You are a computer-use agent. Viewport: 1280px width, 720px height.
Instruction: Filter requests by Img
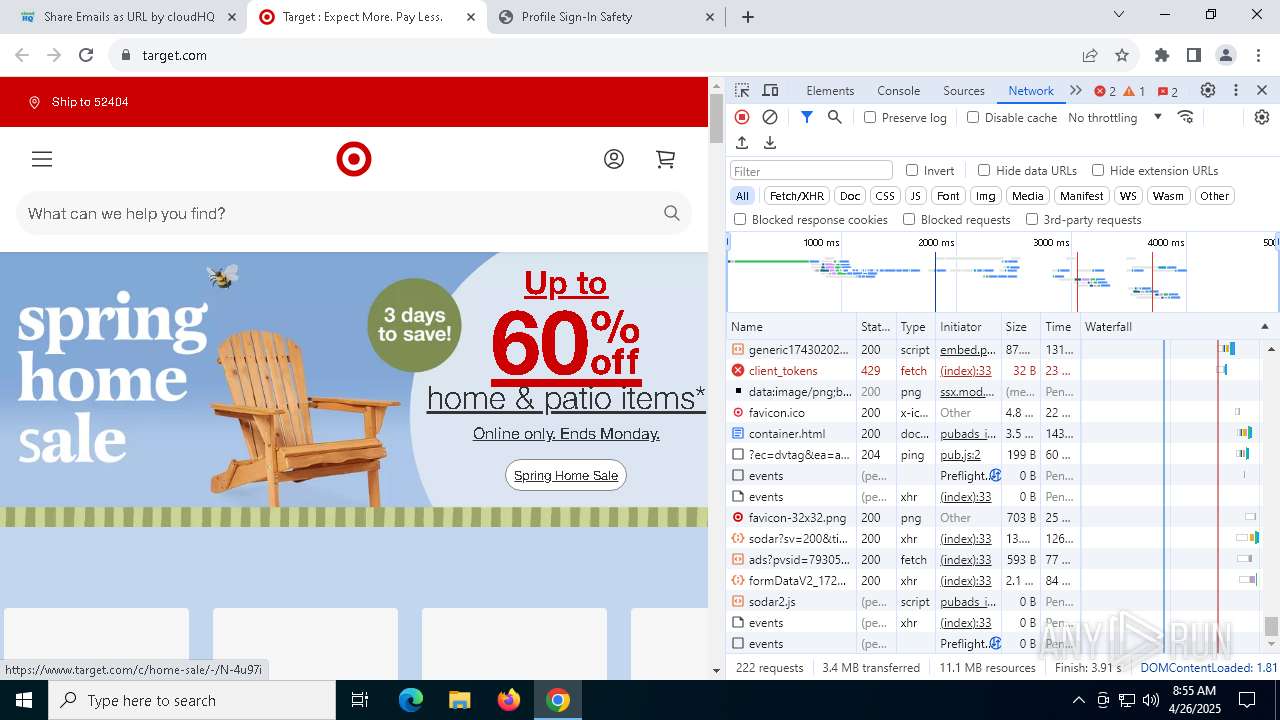(x=986, y=196)
